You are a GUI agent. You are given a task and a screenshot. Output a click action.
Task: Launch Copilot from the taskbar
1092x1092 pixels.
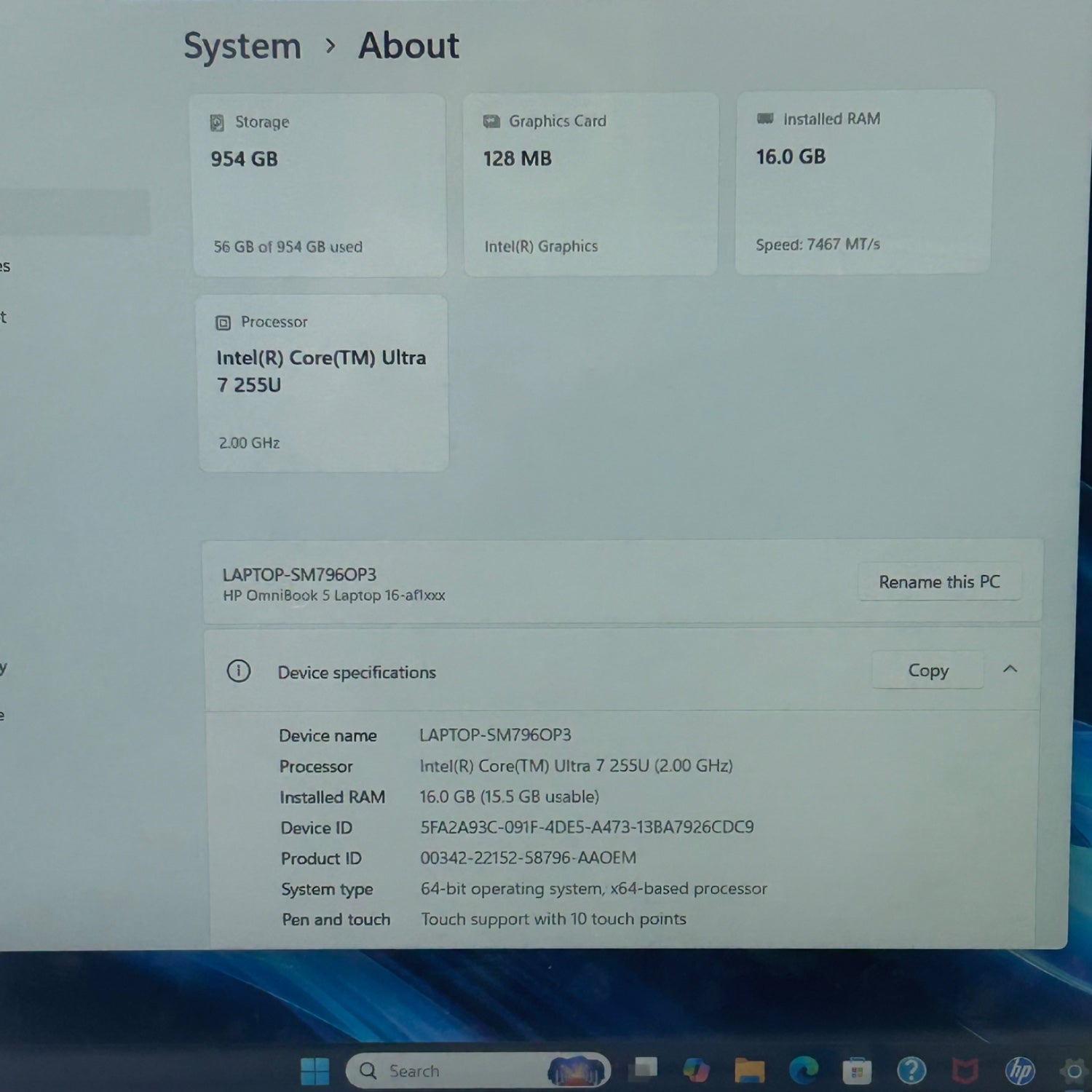[696, 1070]
